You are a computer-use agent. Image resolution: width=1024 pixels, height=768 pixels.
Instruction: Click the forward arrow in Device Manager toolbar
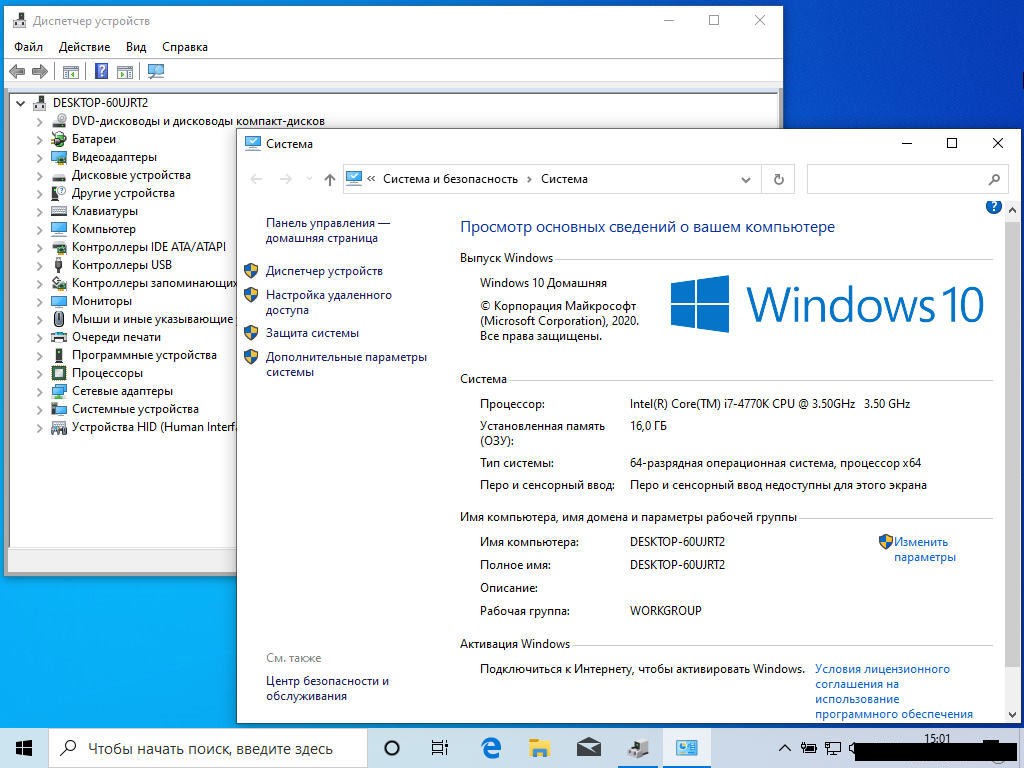point(40,72)
